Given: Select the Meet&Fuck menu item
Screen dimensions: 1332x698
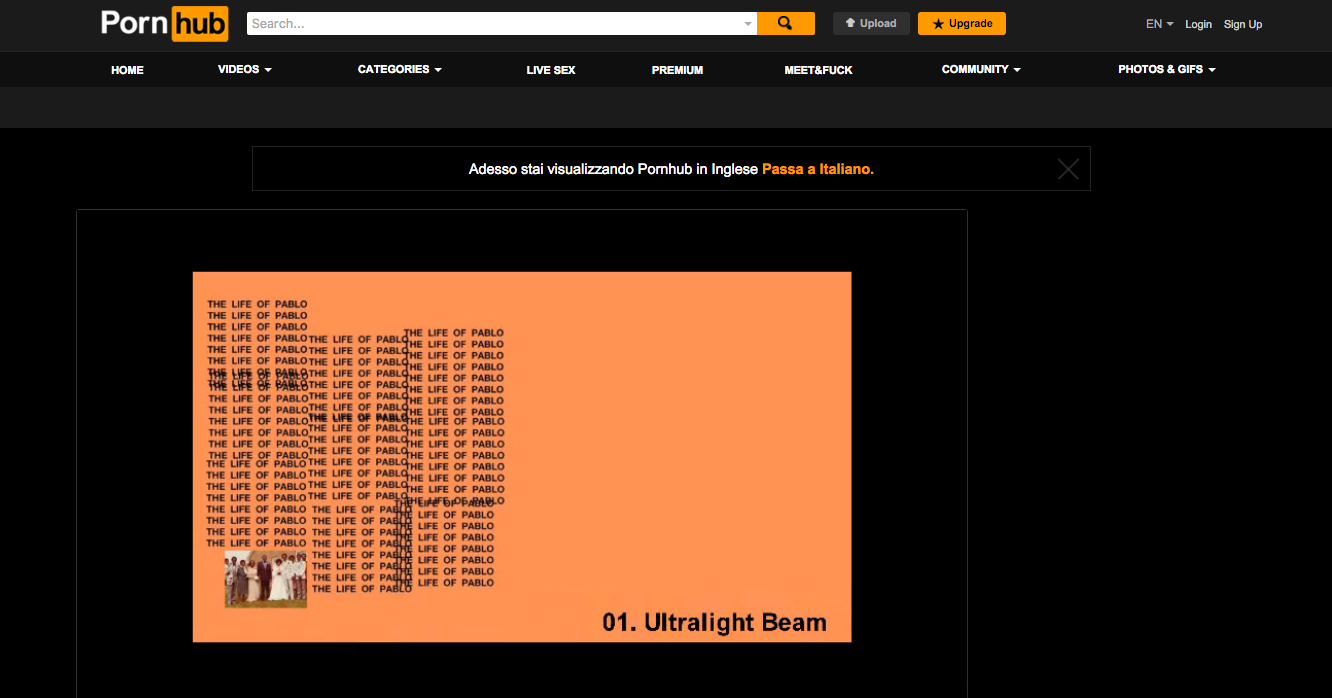Looking at the screenshot, I should point(818,70).
